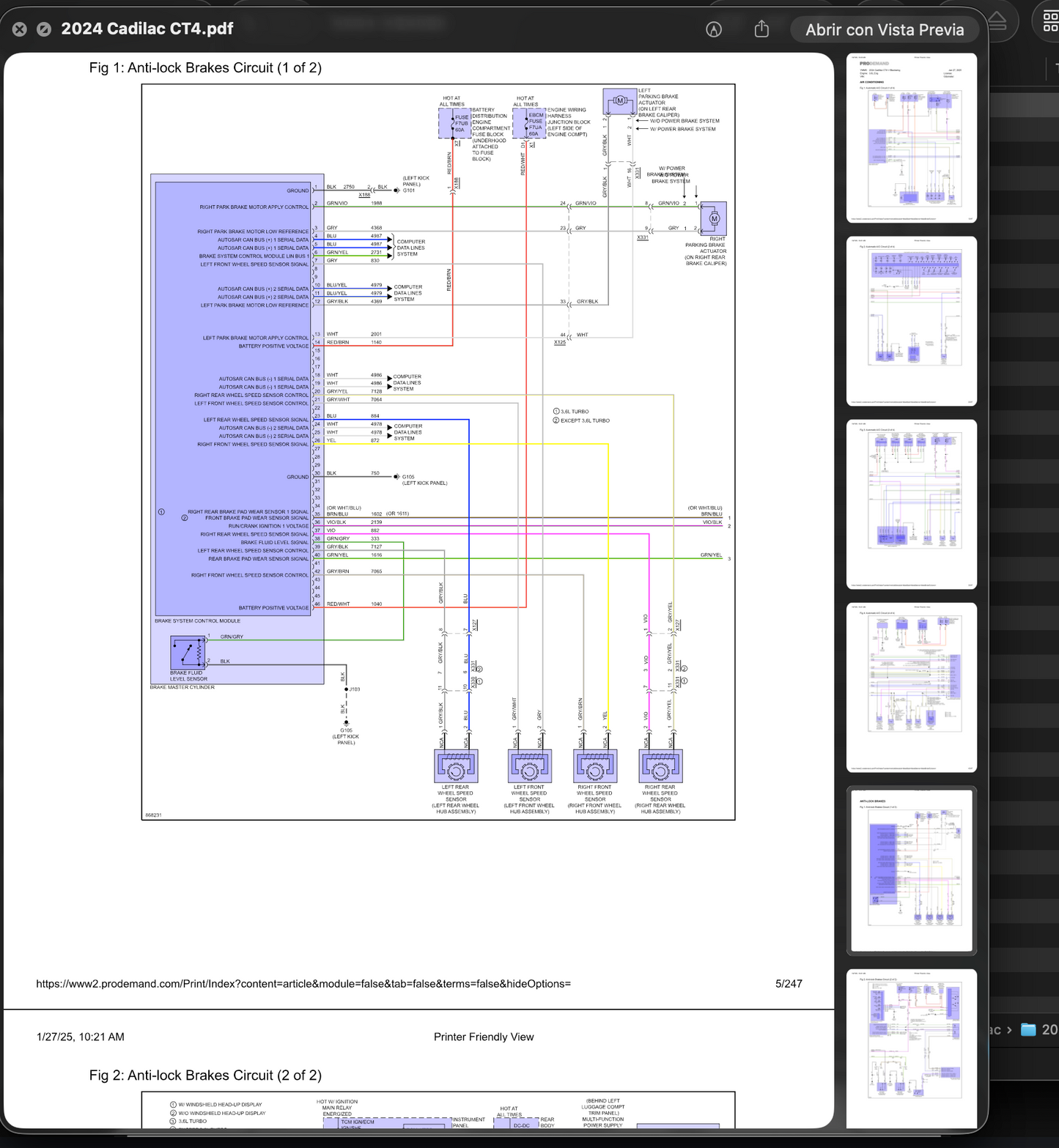
Task: Click the Markup pen icon in toolbar
Action: (x=714, y=29)
